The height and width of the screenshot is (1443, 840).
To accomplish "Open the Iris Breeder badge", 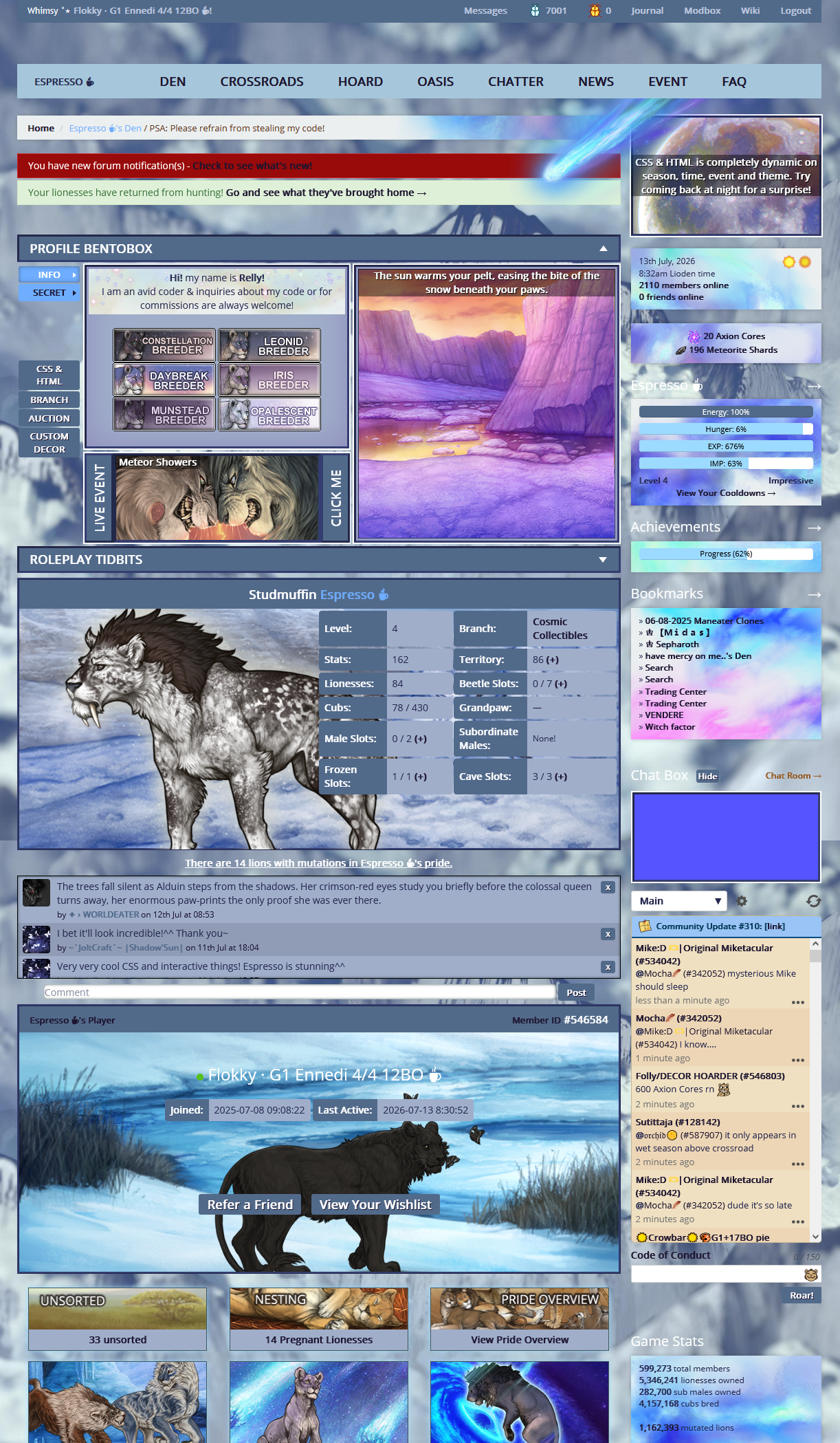I will [269, 380].
